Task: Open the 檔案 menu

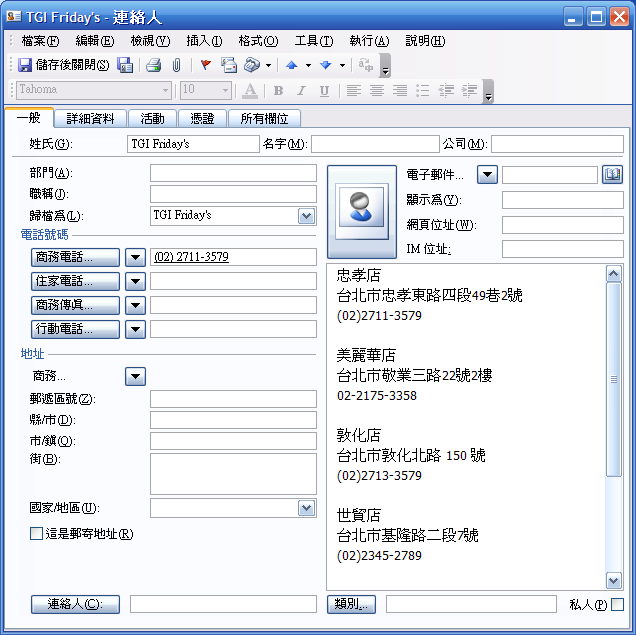Action: point(40,41)
